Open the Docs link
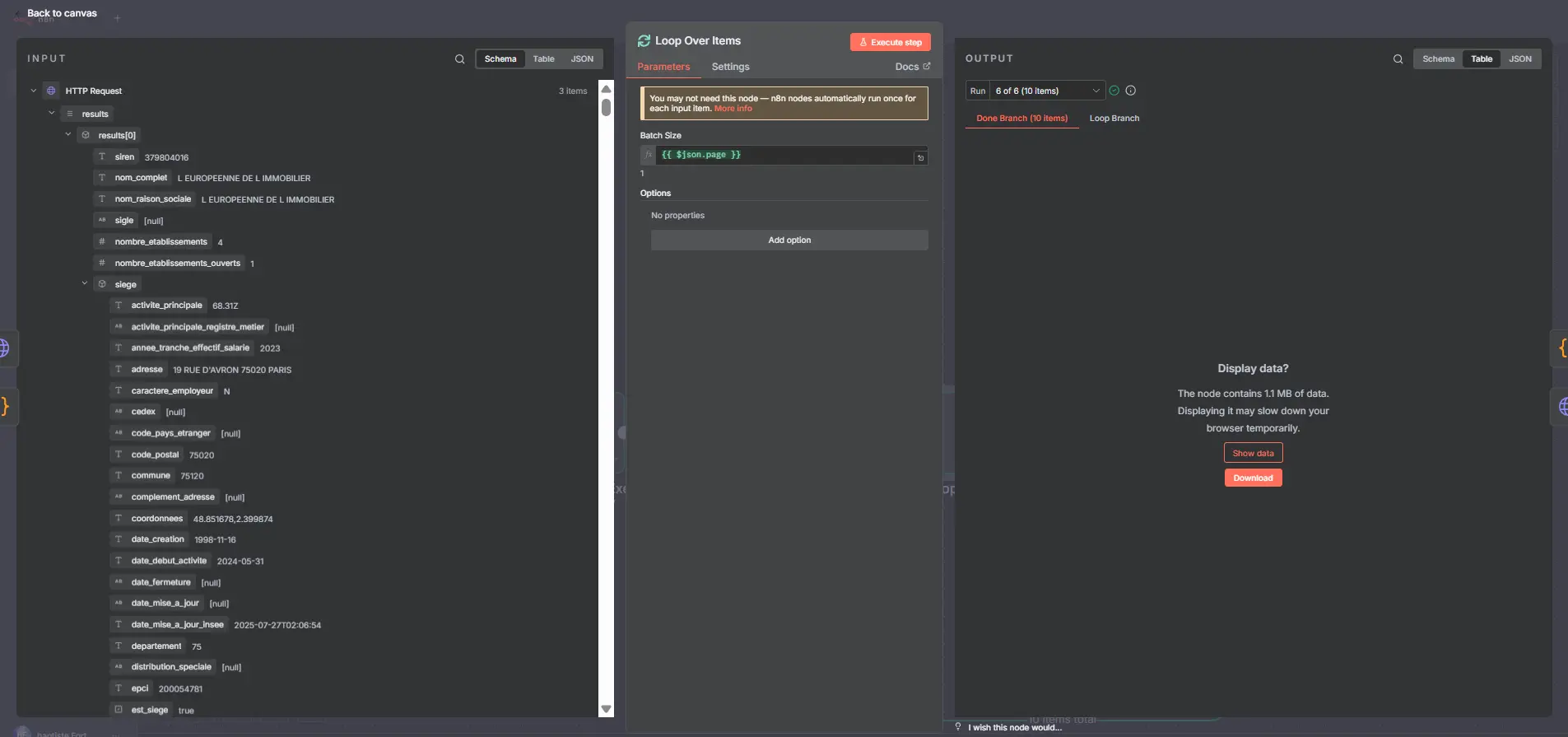Viewport: 1568px width, 737px height. click(912, 67)
